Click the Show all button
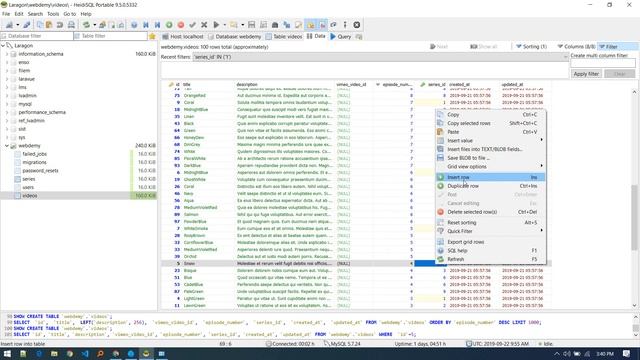The height and width of the screenshot is (360, 640). coord(483,47)
